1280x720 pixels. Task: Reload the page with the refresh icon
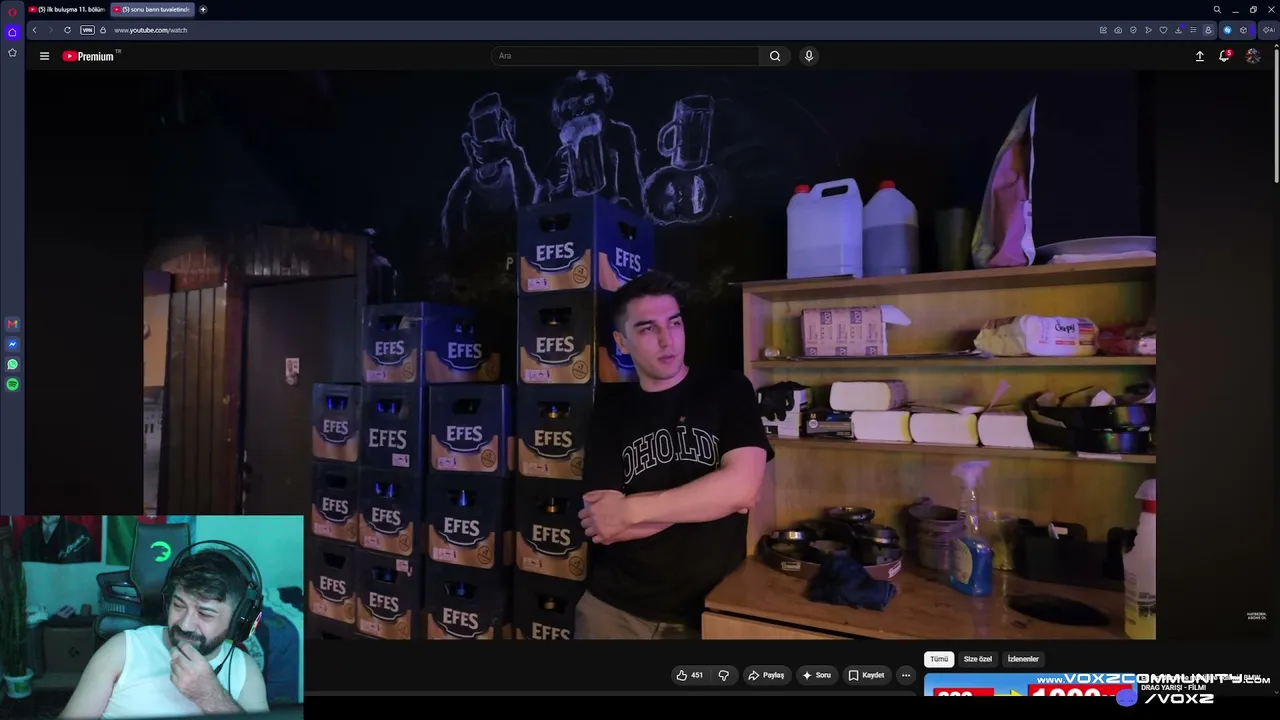(x=67, y=30)
